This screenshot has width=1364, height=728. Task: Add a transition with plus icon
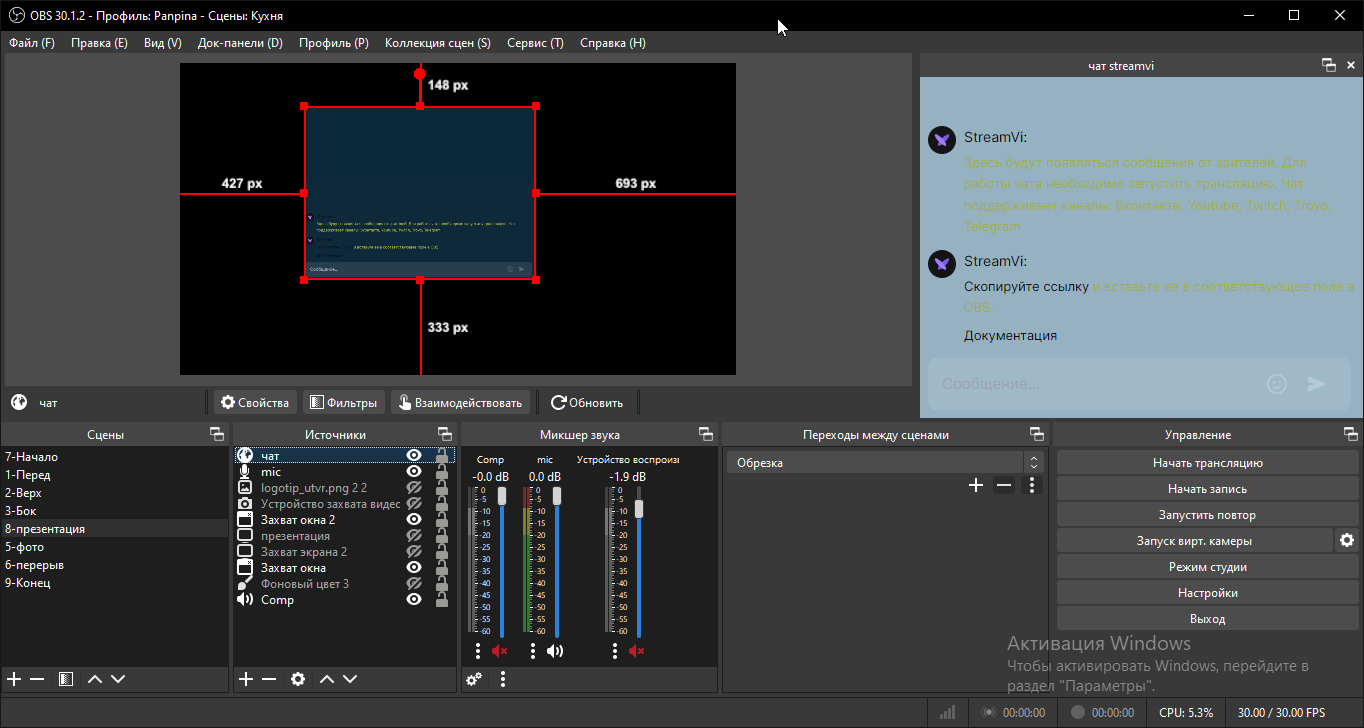pyautogui.click(x=976, y=485)
